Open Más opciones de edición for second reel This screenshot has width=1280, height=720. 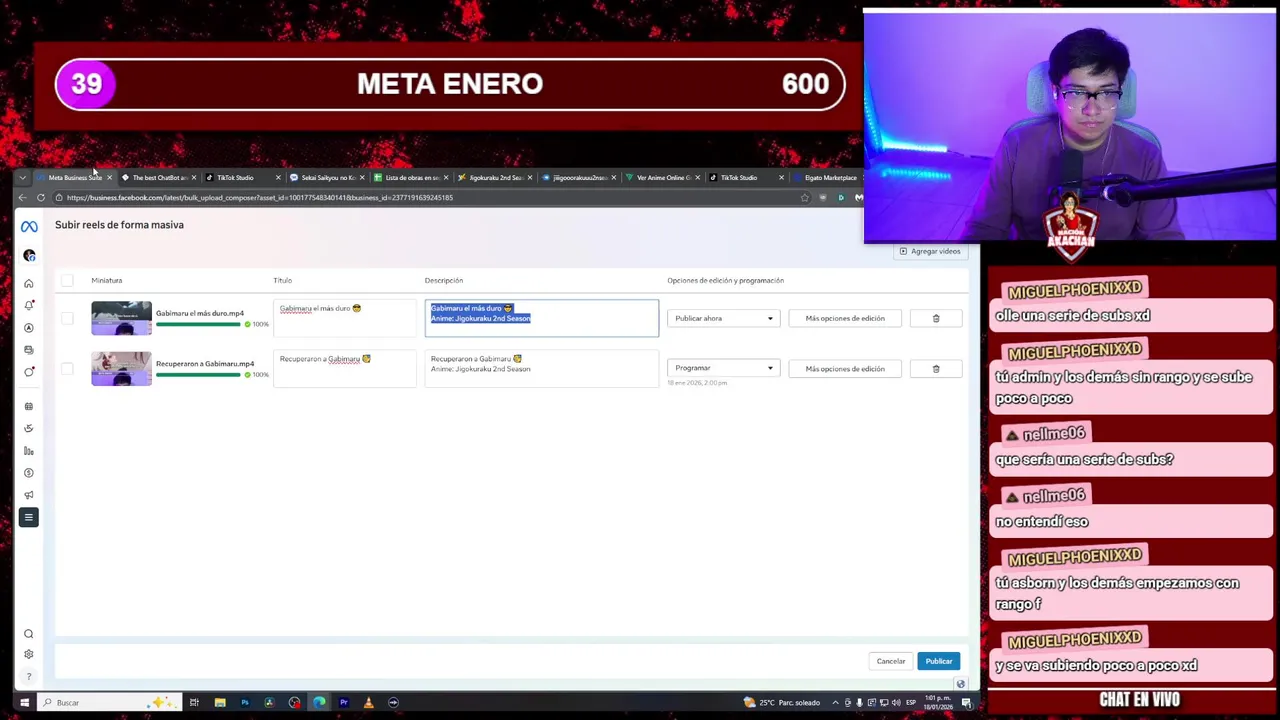[845, 369]
